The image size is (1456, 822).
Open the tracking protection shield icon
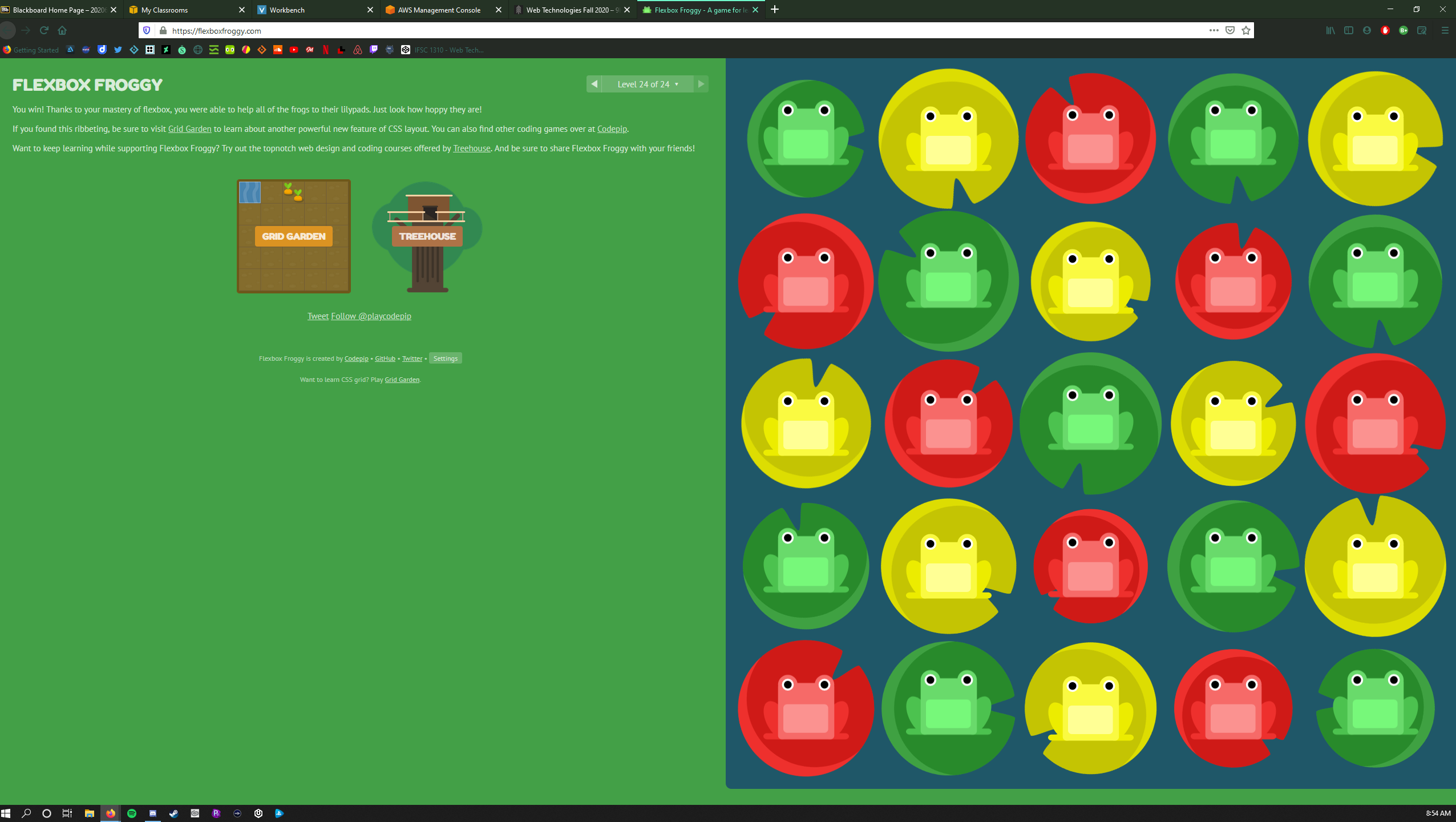pyautogui.click(x=147, y=31)
